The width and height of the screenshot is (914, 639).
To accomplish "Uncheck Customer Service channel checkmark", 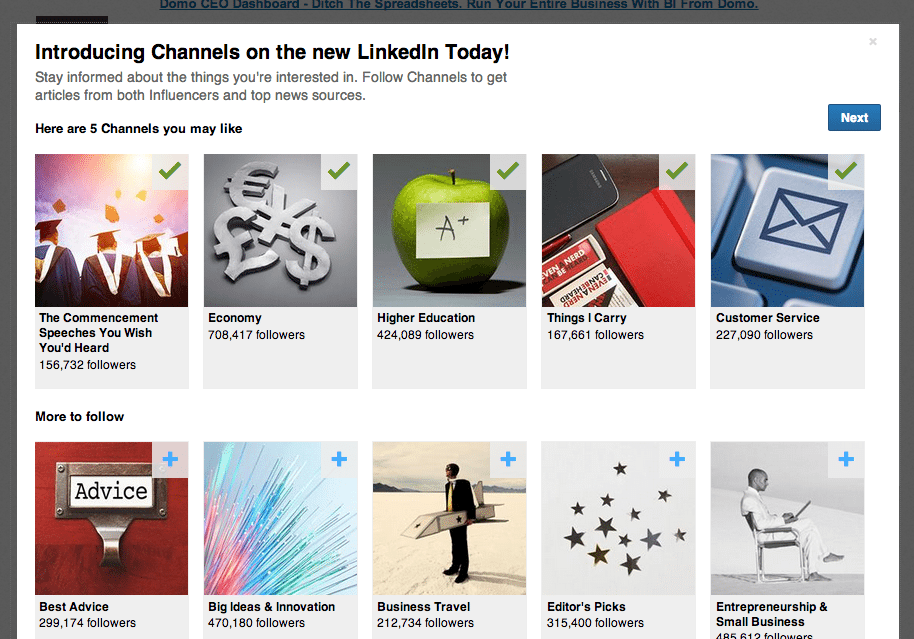I will 846,171.
